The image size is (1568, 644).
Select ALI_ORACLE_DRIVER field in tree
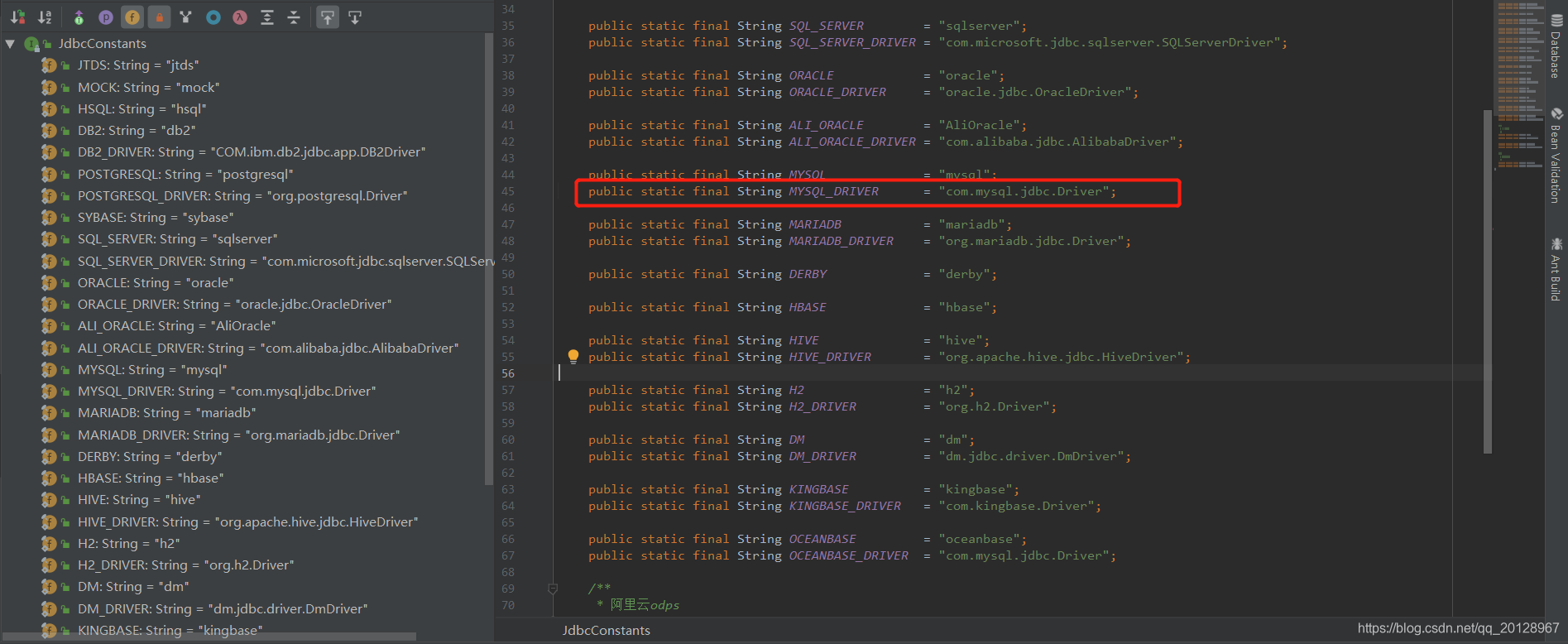pos(268,348)
